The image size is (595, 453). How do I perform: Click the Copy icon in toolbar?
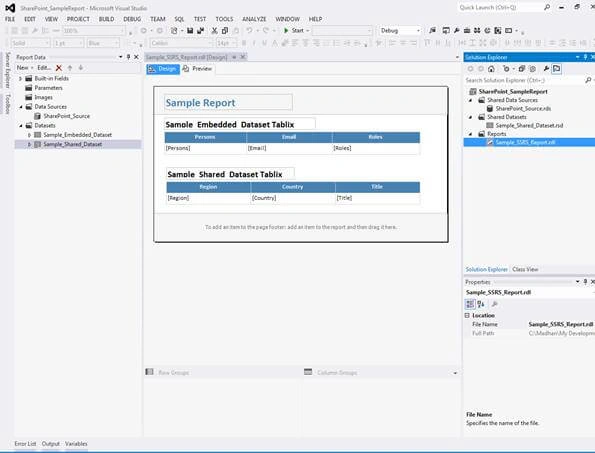coord(225,31)
